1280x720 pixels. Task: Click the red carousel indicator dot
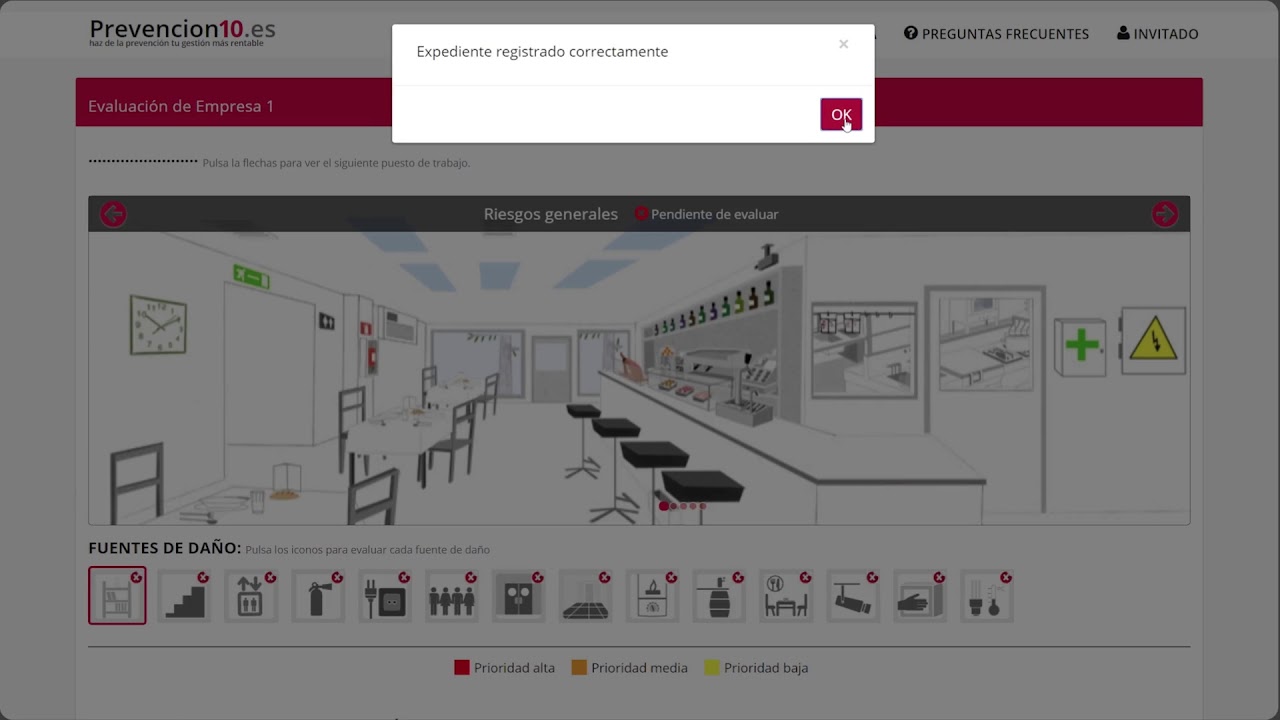coord(664,506)
